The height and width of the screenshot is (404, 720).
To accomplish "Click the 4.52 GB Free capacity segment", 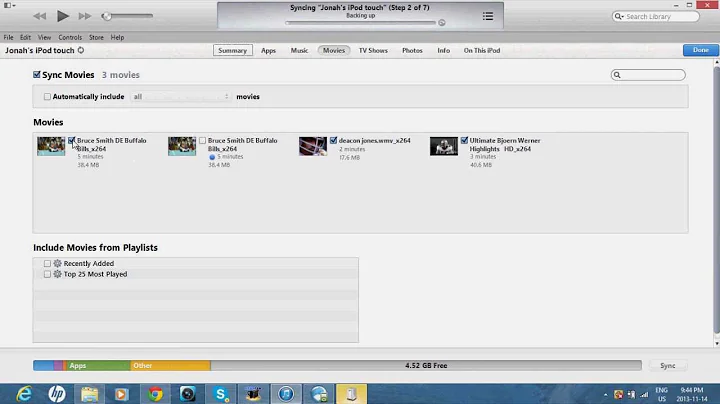I will tap(426, 365).
